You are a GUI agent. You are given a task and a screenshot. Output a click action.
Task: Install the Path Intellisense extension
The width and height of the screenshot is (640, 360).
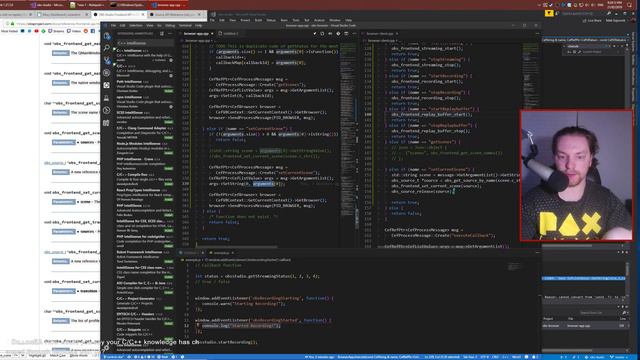click(169, 91)
